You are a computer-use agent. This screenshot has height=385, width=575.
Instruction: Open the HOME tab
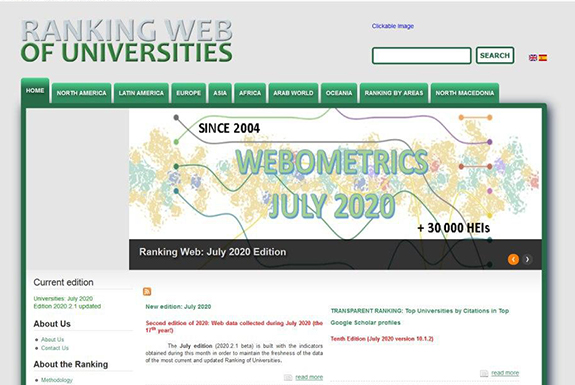point(35,91)
